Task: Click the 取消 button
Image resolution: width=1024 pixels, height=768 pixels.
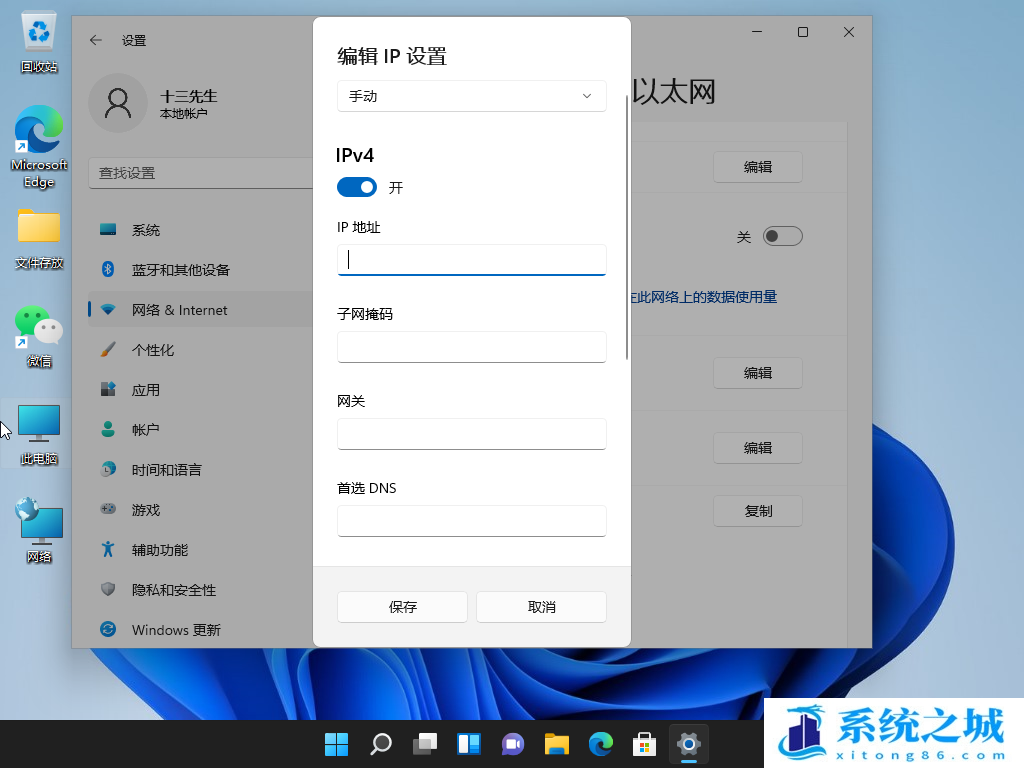Action: tap(541, 607)
